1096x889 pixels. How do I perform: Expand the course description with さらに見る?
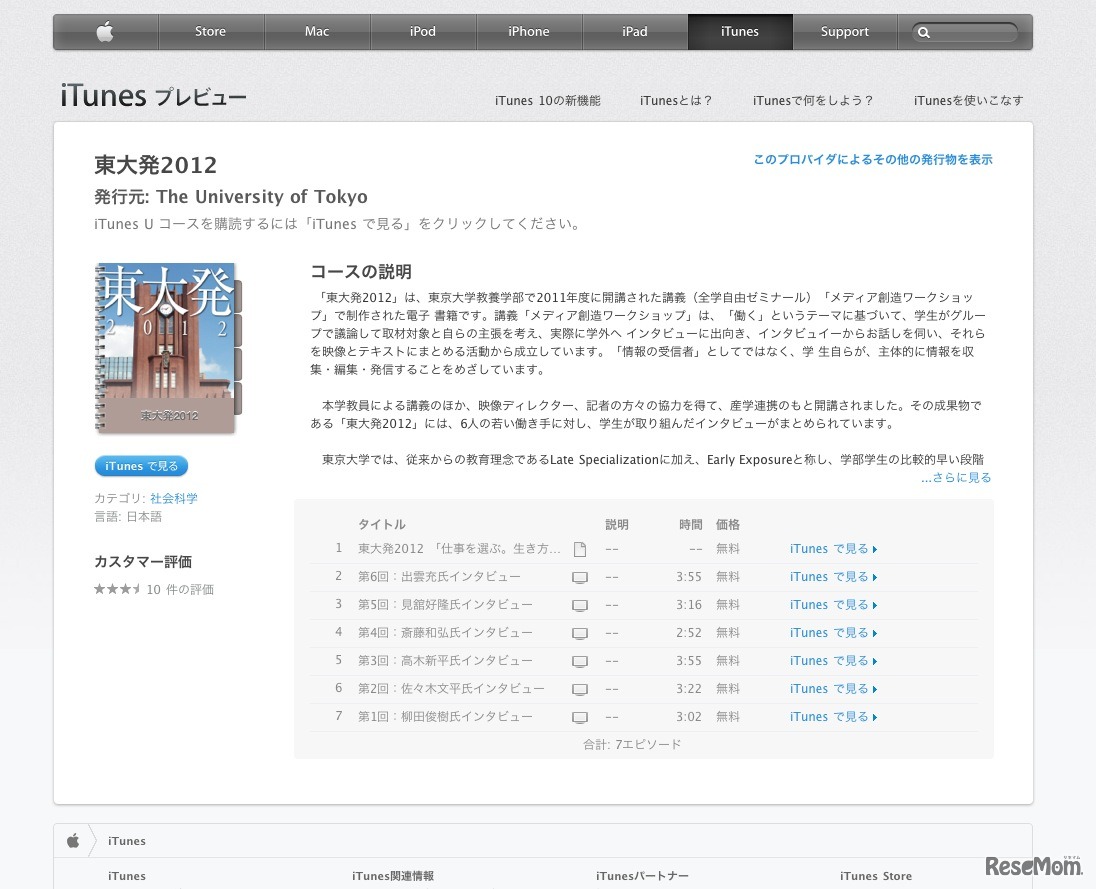(x=955, y=477)
